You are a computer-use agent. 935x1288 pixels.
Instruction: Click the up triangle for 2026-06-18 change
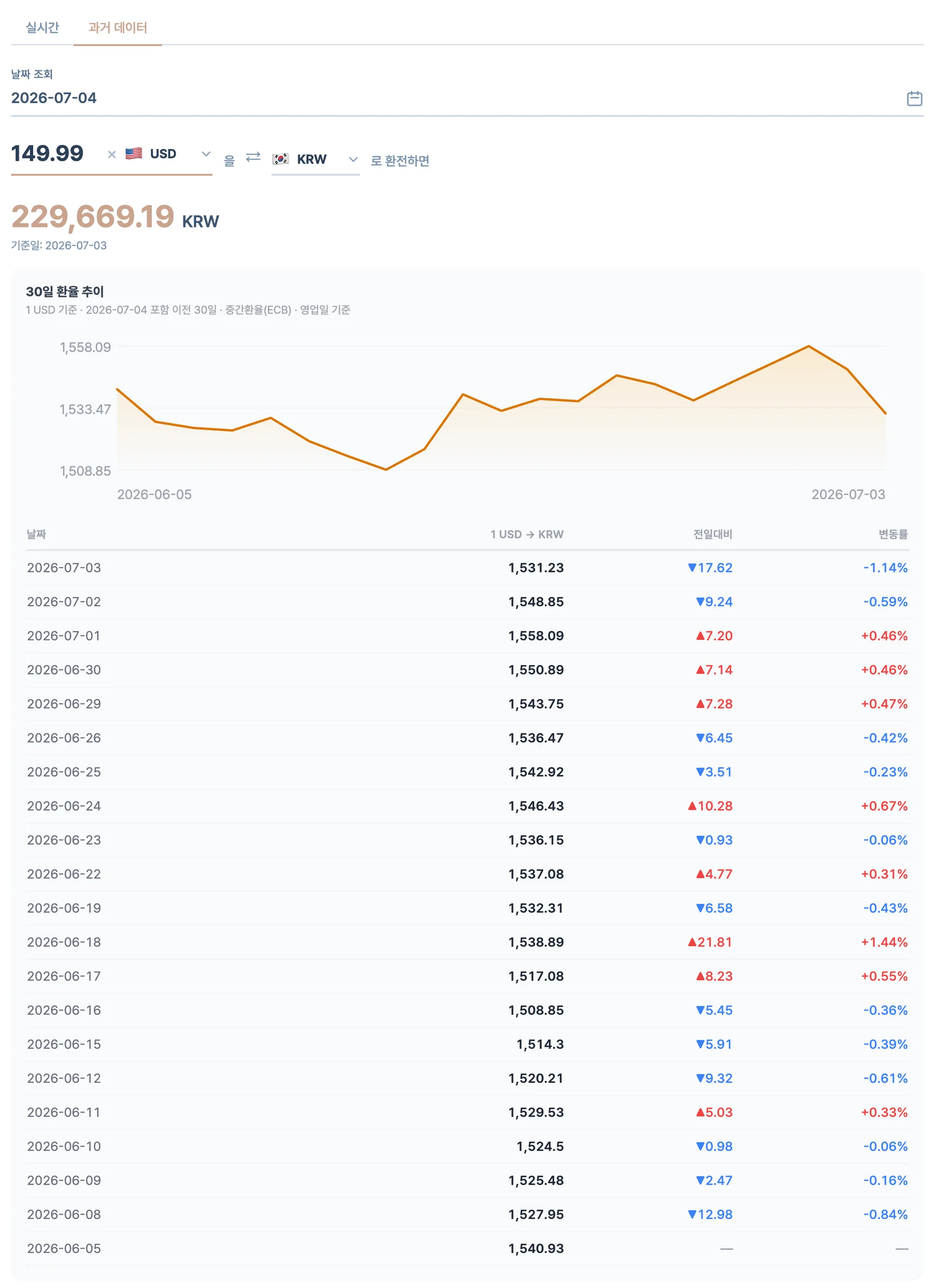point(691,942)
